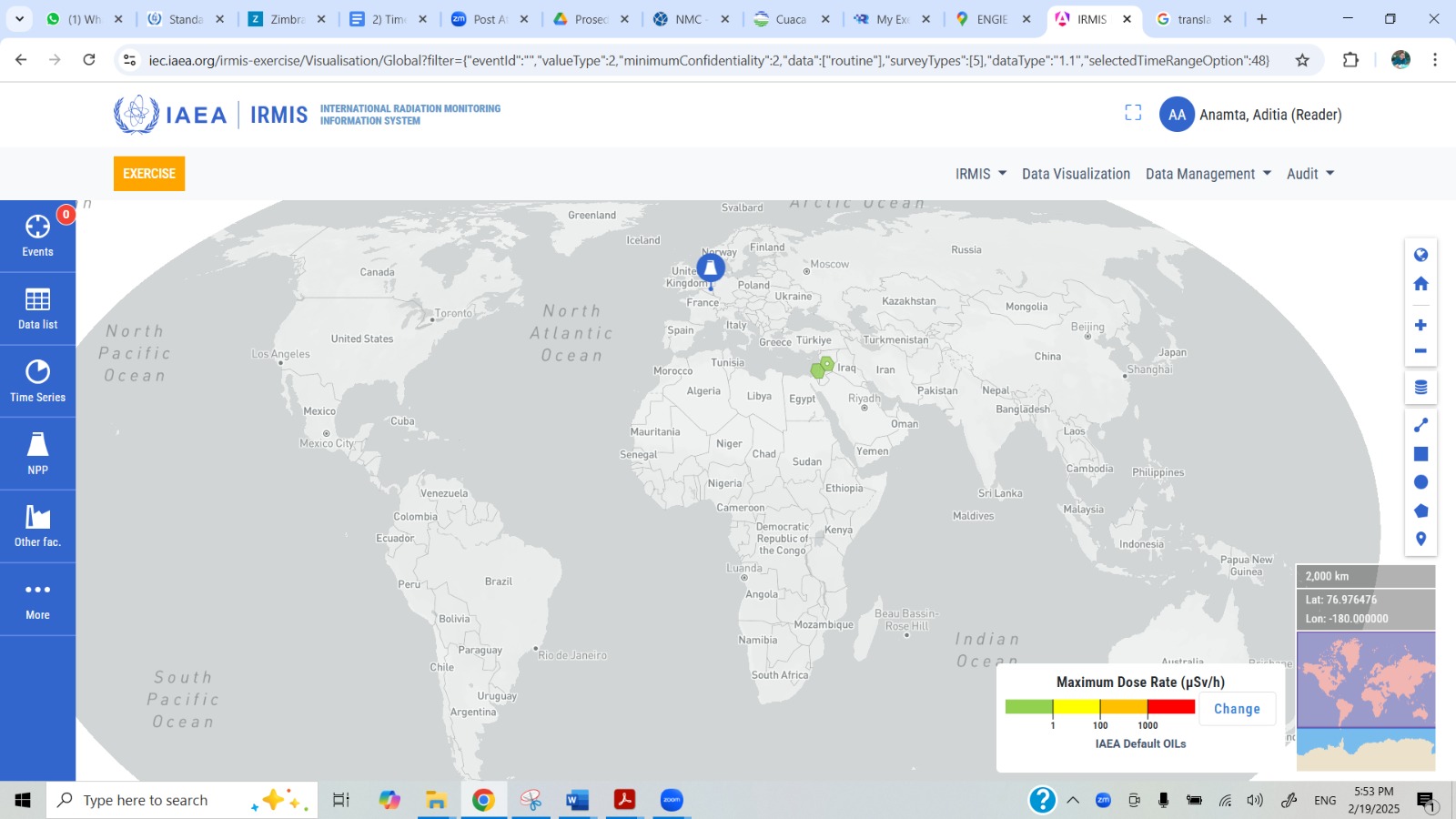1456x819 pixels.
Task: Open Other fac. sidebar item
Action: [37, 527]
